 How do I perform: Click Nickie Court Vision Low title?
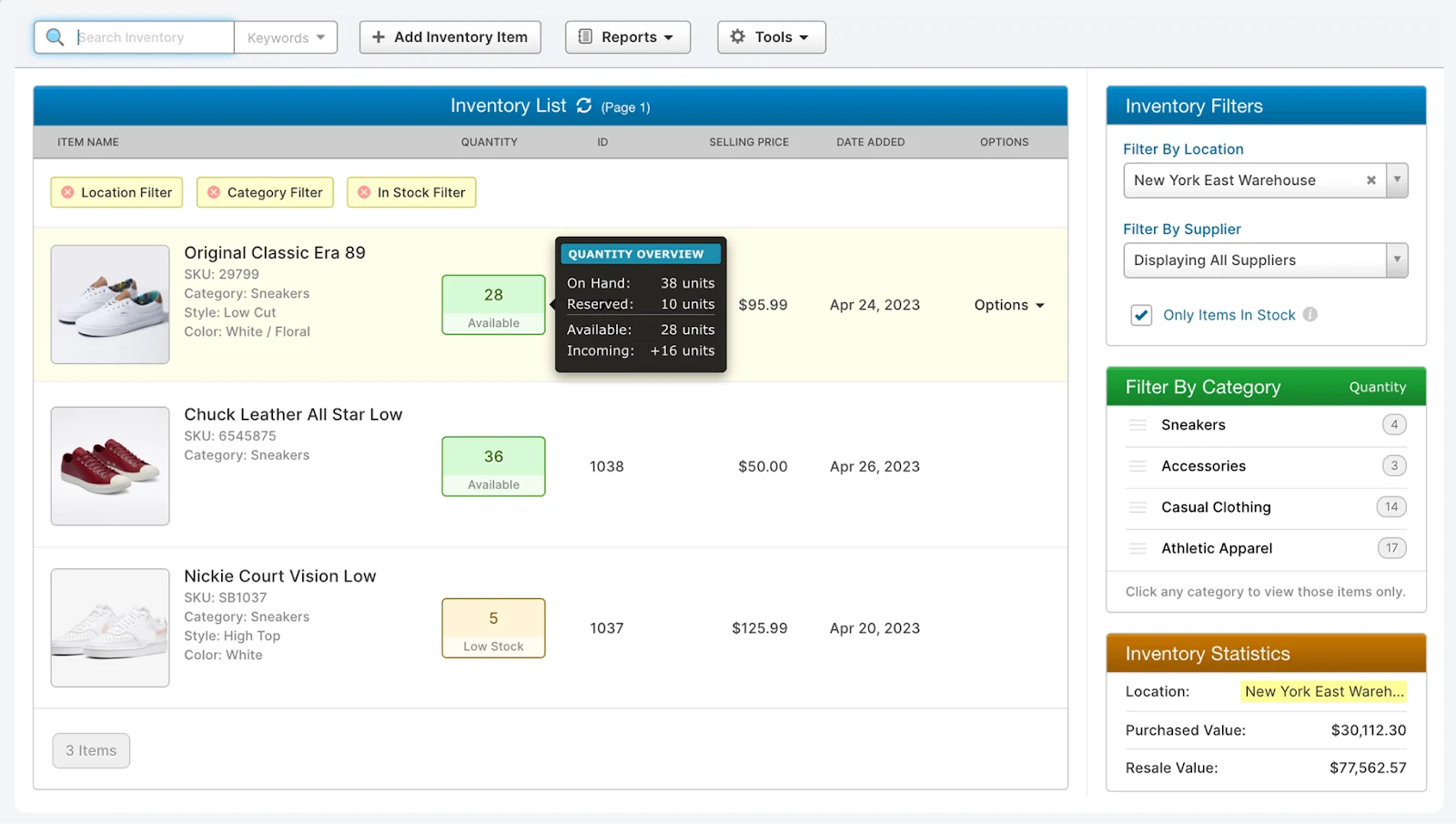(x=280, y=576)
